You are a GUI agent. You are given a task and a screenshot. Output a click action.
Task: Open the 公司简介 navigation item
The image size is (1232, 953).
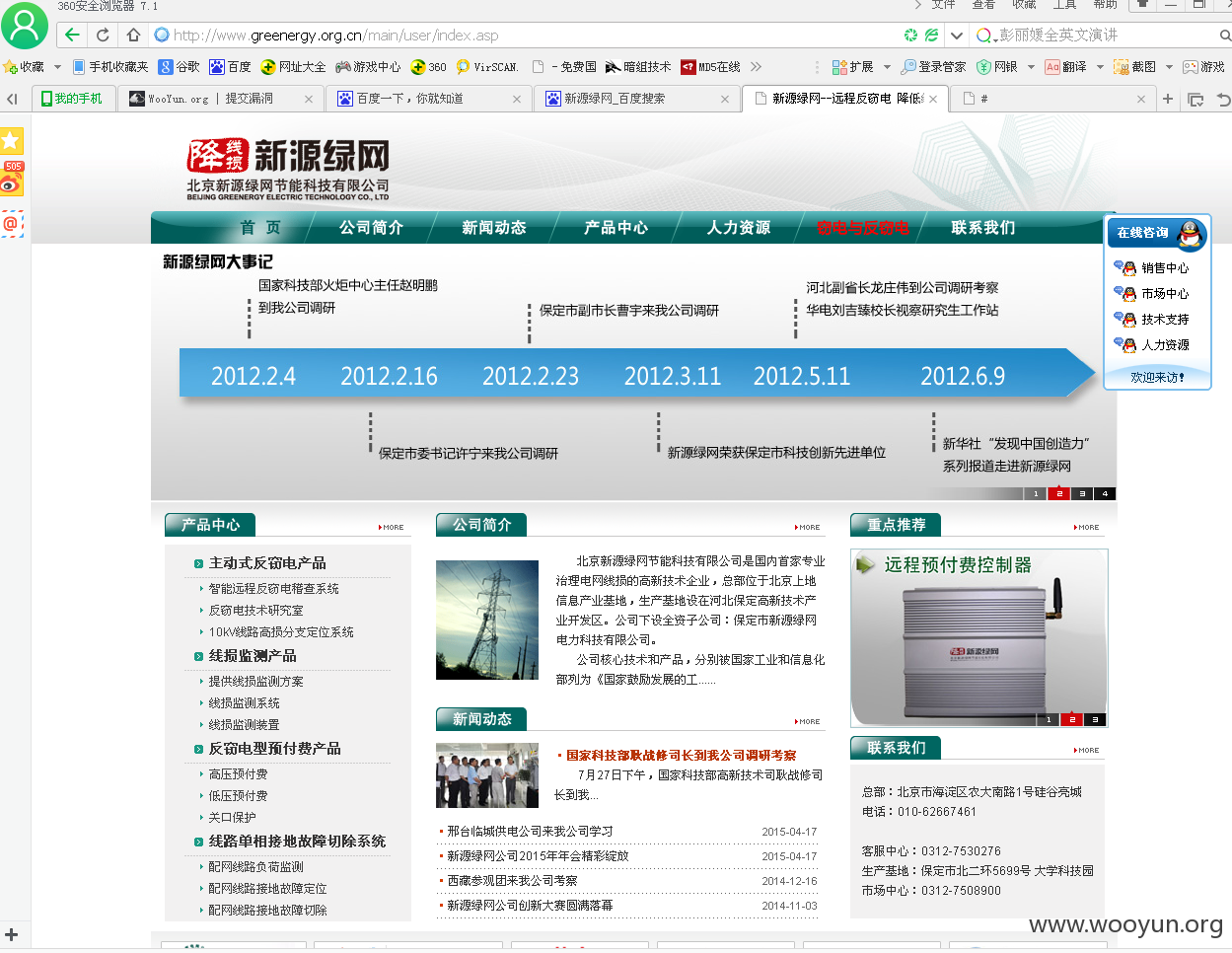371,228
